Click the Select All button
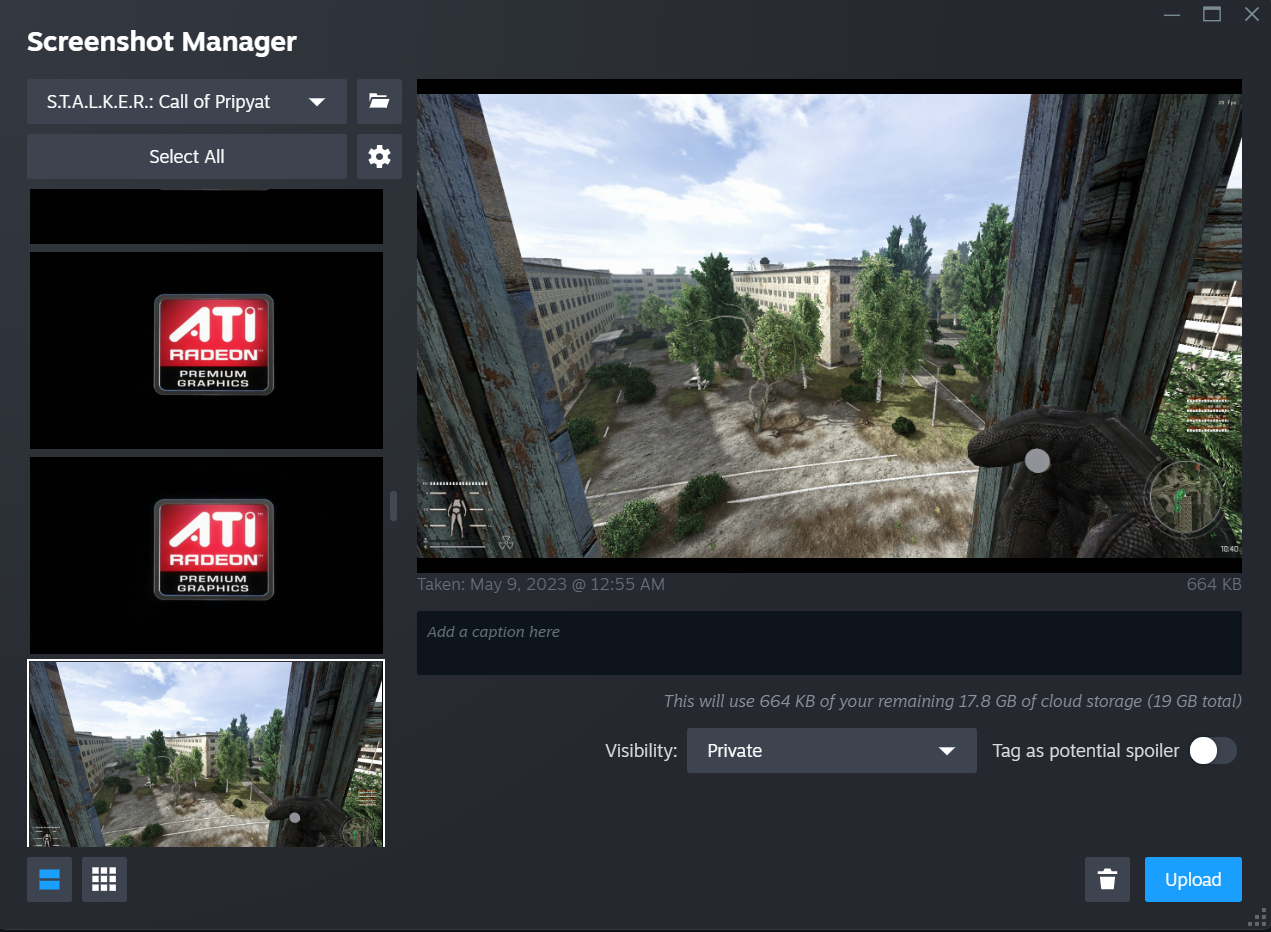The image size is (1271, 932). 187,156
